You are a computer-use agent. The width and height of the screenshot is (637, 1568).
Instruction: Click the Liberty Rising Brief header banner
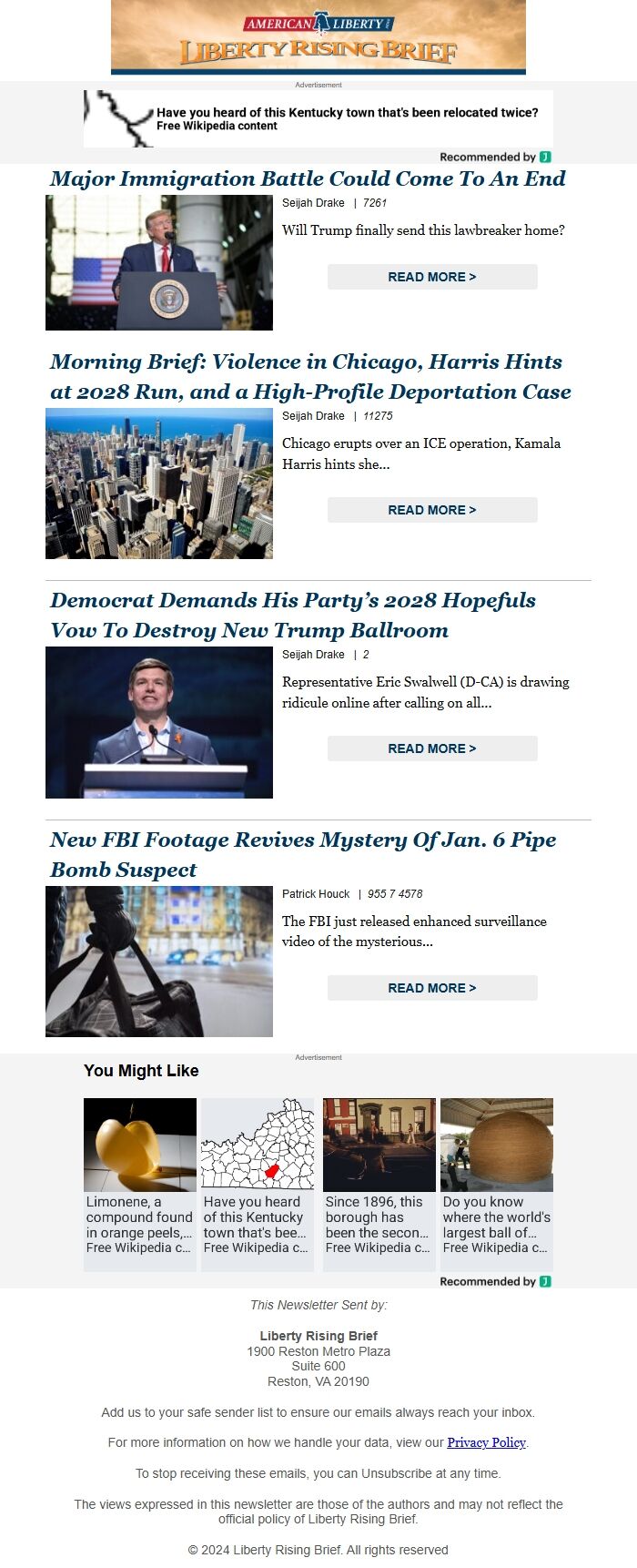[318, 36]
